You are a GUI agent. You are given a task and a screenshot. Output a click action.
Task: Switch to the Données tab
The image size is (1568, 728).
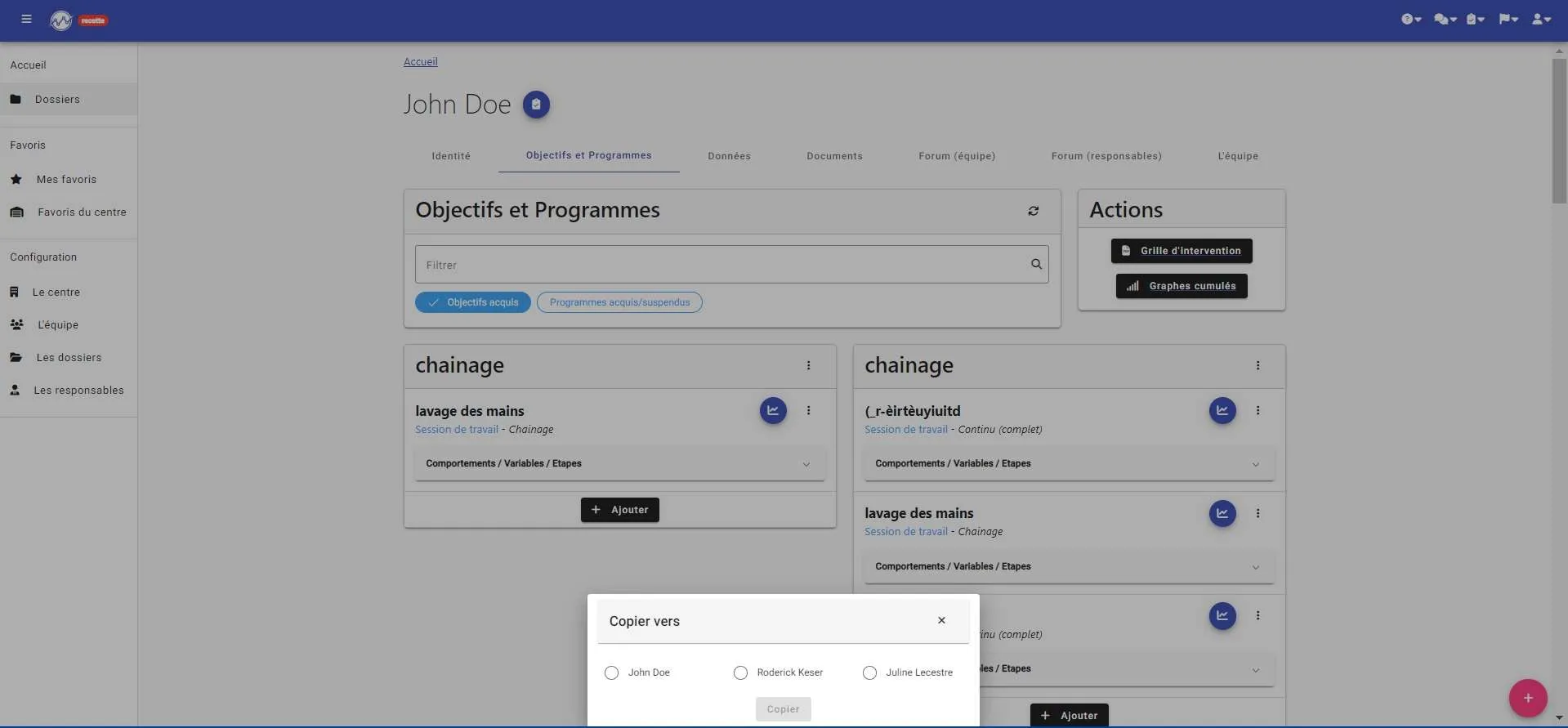729,156
